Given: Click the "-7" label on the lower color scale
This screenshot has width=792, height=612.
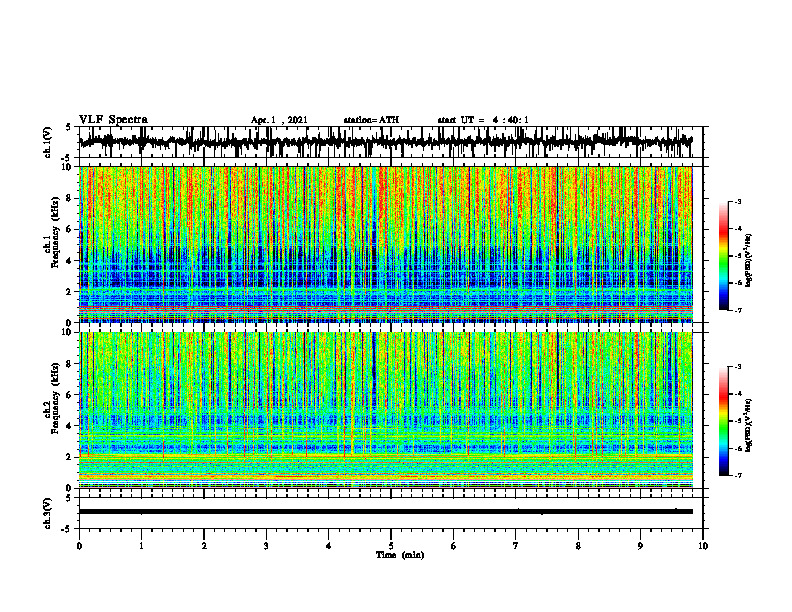Looking at the screenshot, I should point(738,476).
